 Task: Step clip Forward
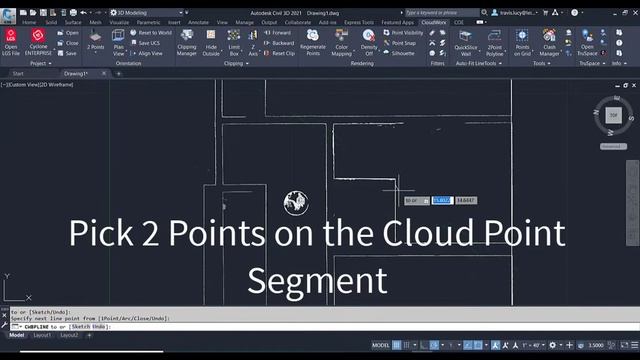point(278,33)
